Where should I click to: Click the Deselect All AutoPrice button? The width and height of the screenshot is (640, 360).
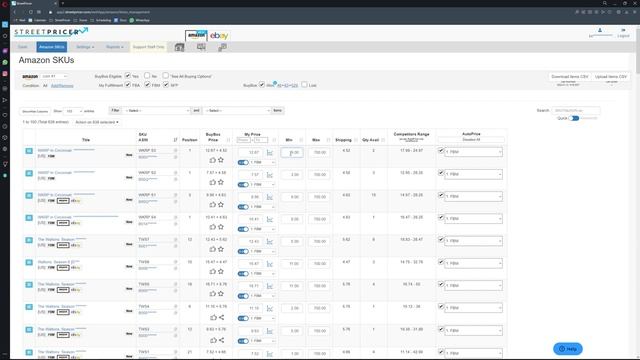(471, 140)
